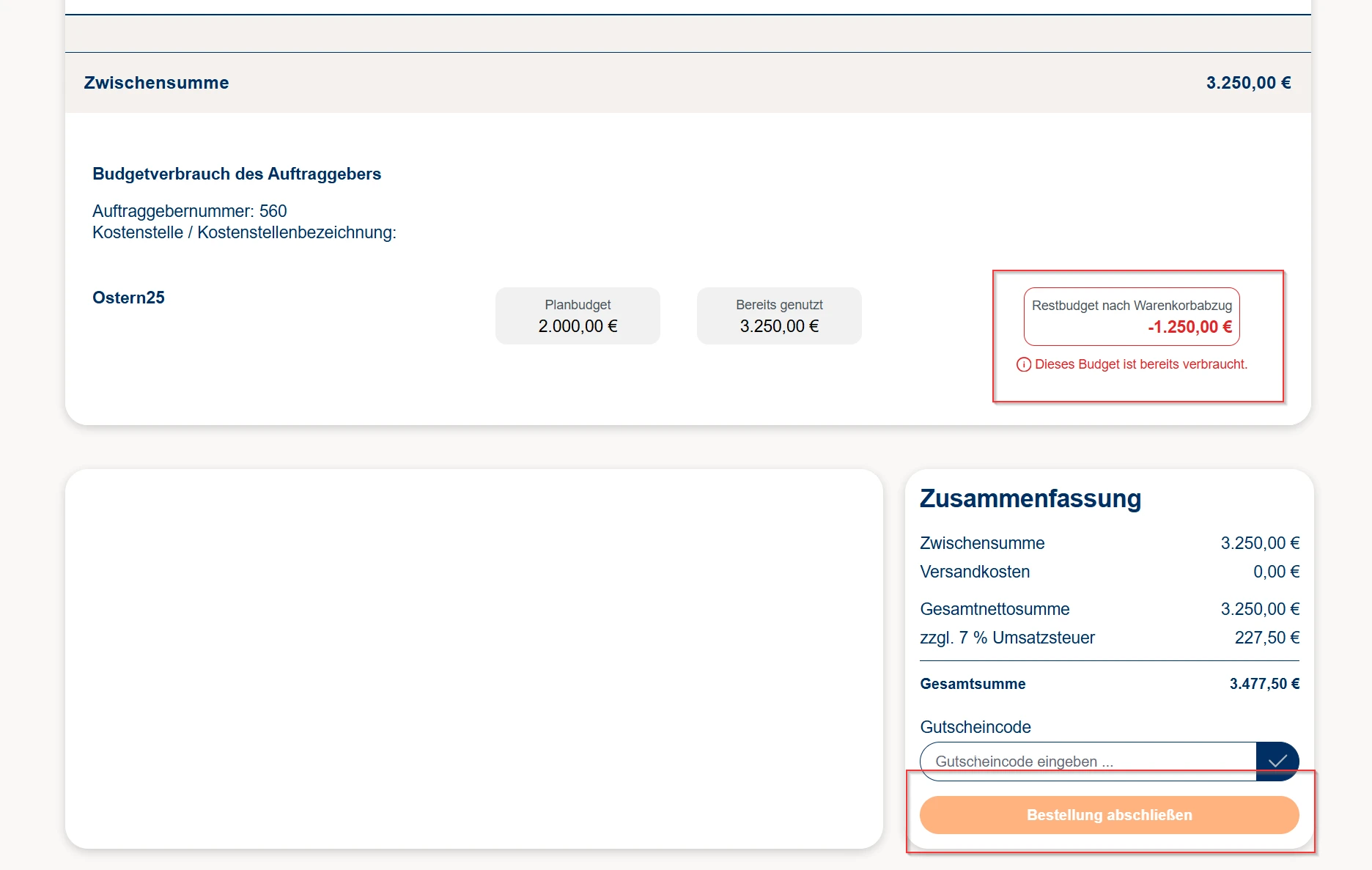Click the Zwischensumme label in gray bar
Image resolution: width=1372 pixels, height=870 pixels.
tap(156, 83)
